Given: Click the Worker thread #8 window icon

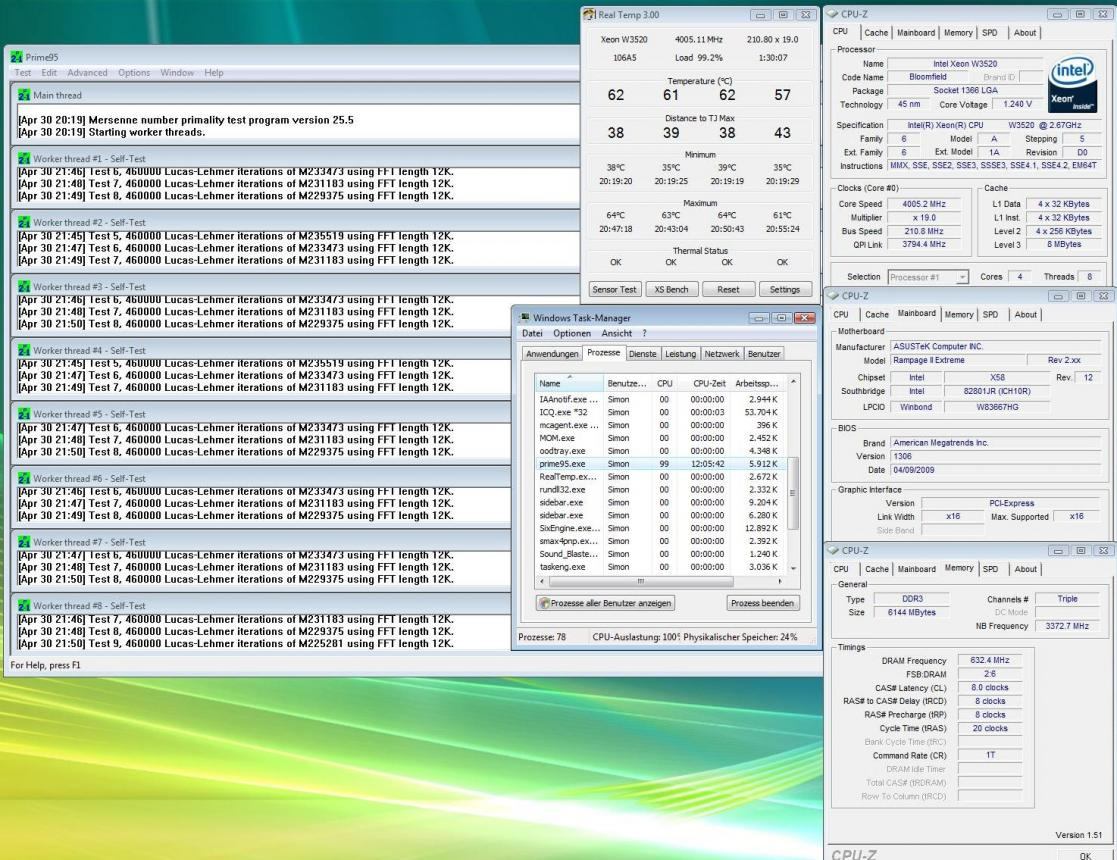Looking at the screenshot, I should 24,606.
